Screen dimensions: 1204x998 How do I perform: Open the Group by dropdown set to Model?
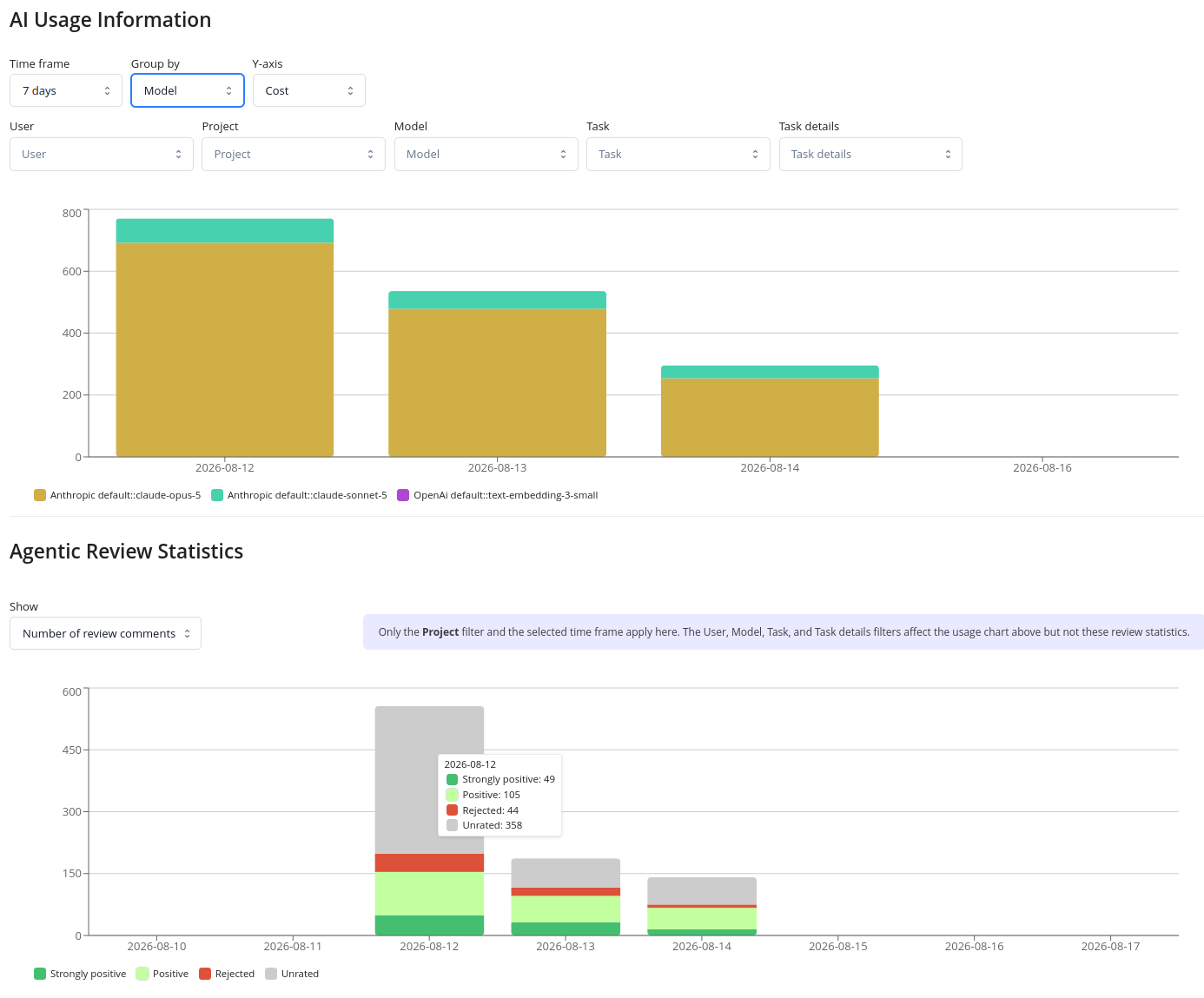point(188,90)
